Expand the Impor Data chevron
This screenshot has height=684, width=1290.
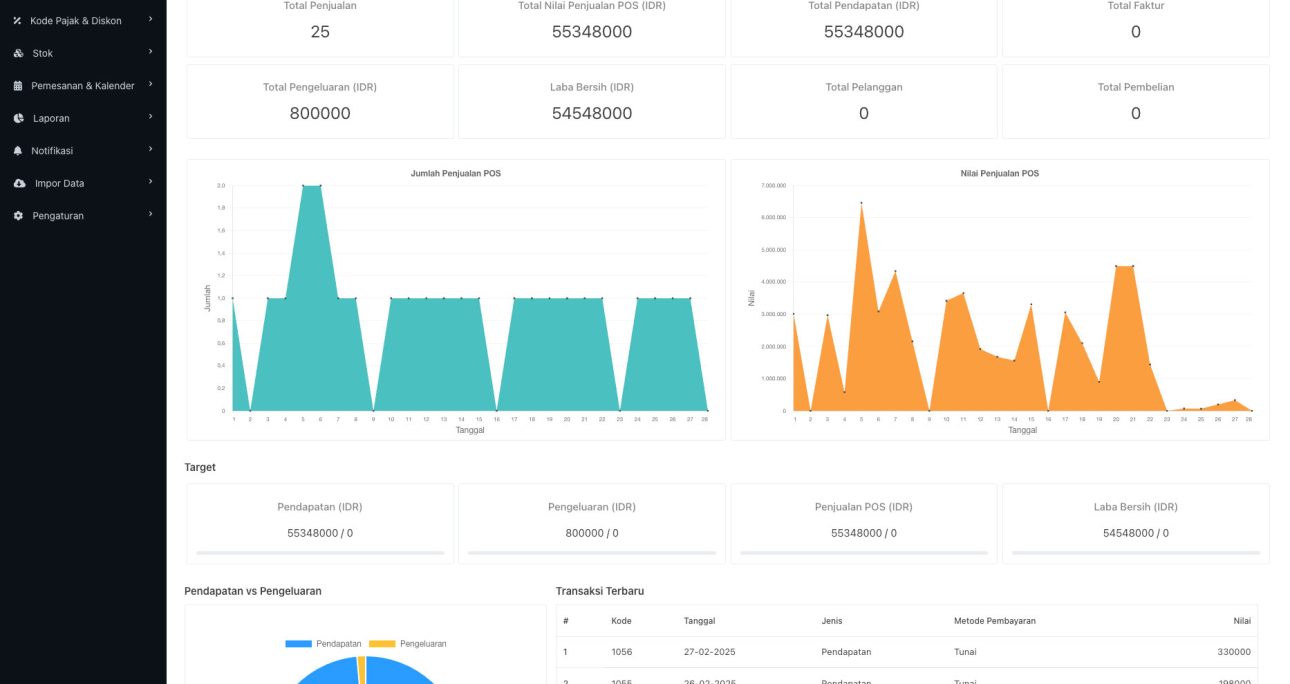150,182
